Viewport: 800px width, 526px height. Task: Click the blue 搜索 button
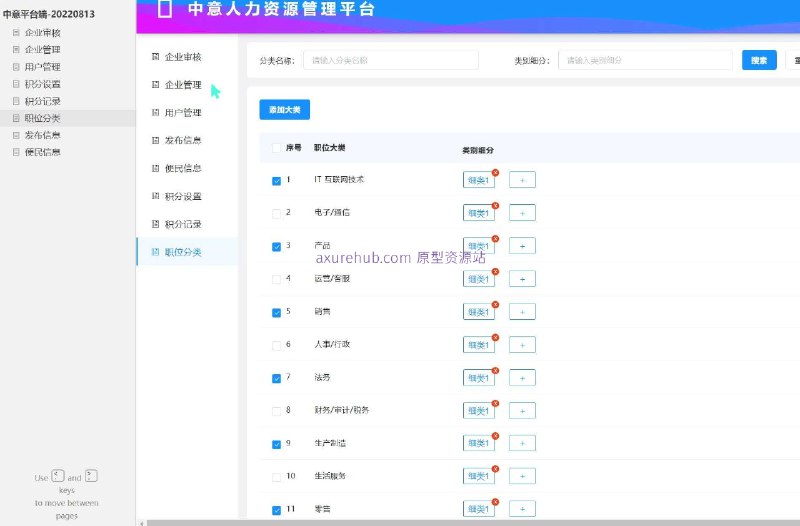click(759, 60)
